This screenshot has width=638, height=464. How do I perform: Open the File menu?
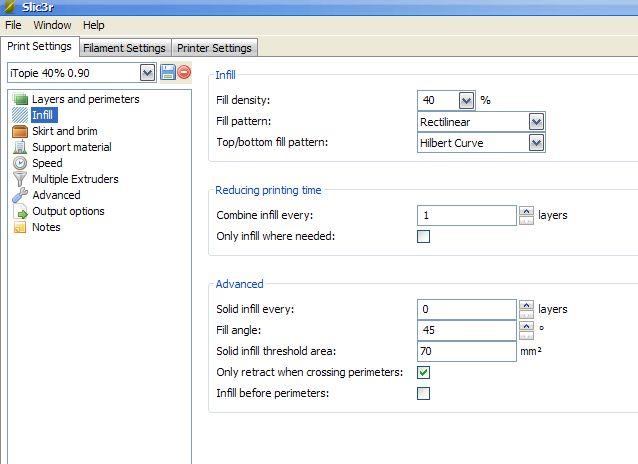[x=13, y=25]
